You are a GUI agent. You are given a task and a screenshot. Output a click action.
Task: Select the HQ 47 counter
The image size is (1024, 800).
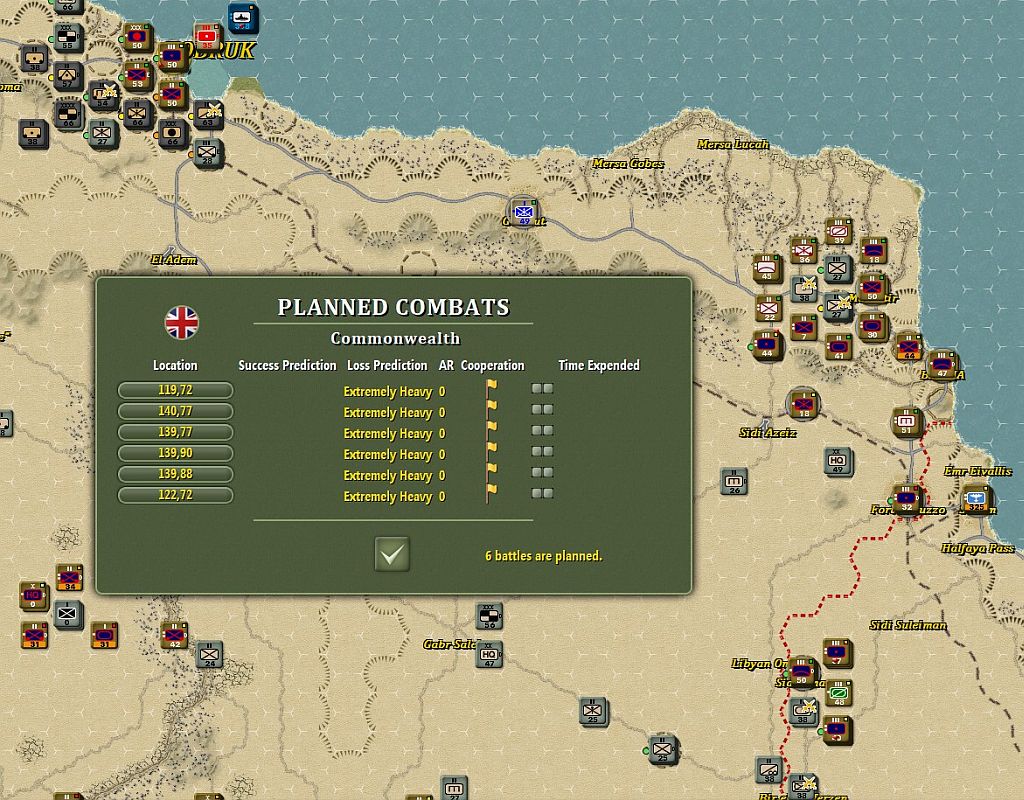(x=488, y=654)
